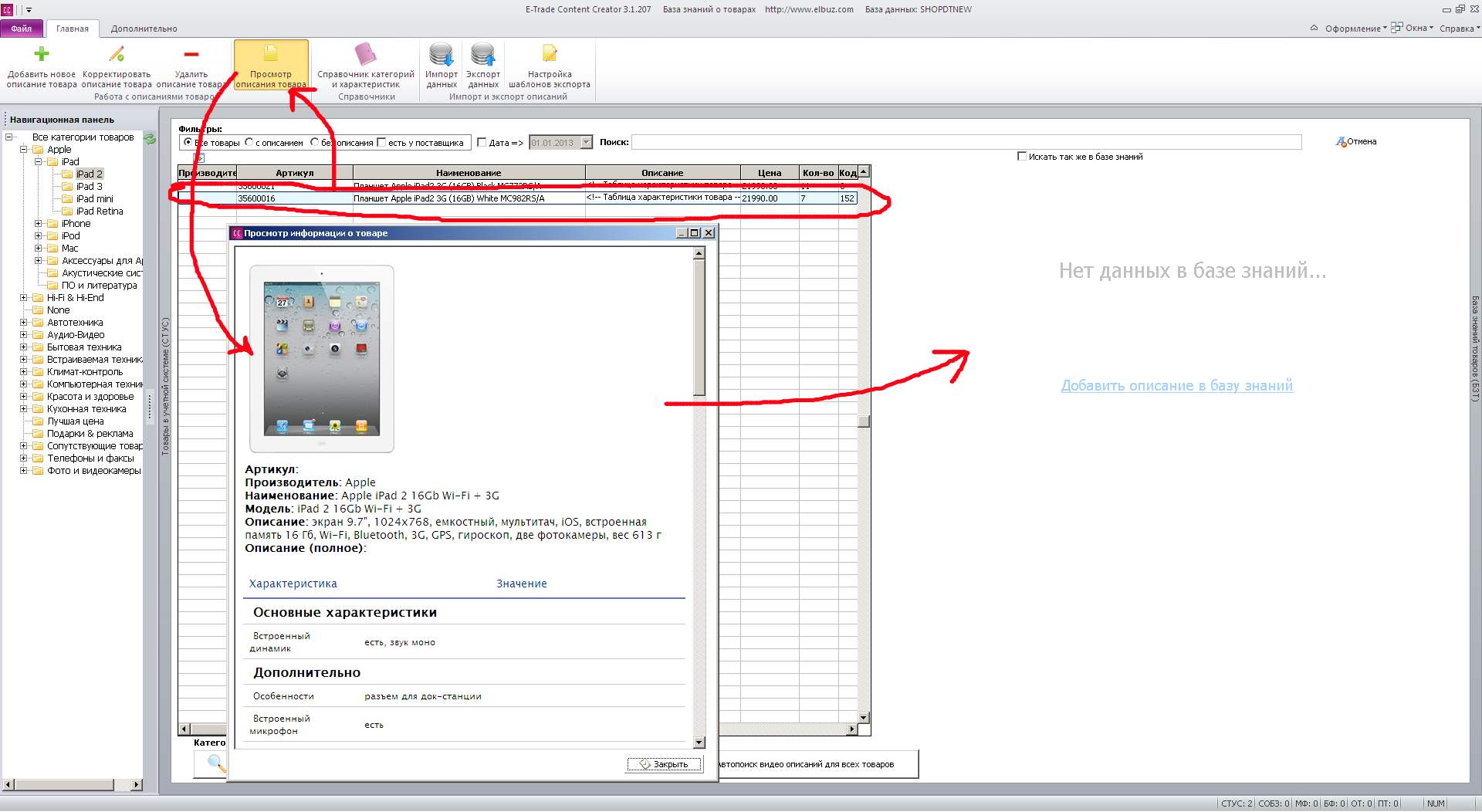Select the grid row with article 35600016
Screen dimensions: 1482x812
(x=517, y=198)
